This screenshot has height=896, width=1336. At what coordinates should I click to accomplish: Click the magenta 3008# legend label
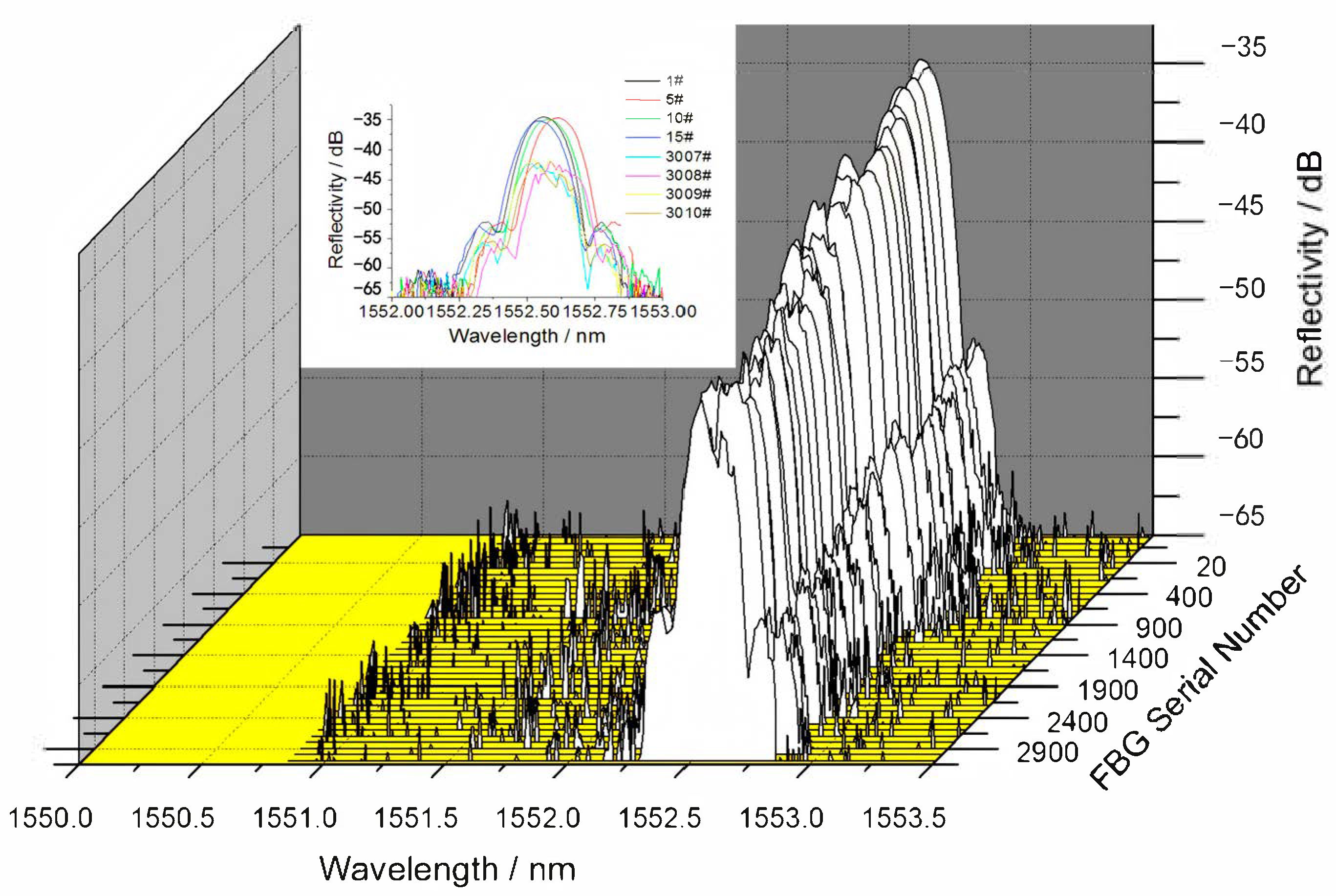click(688, 175)
